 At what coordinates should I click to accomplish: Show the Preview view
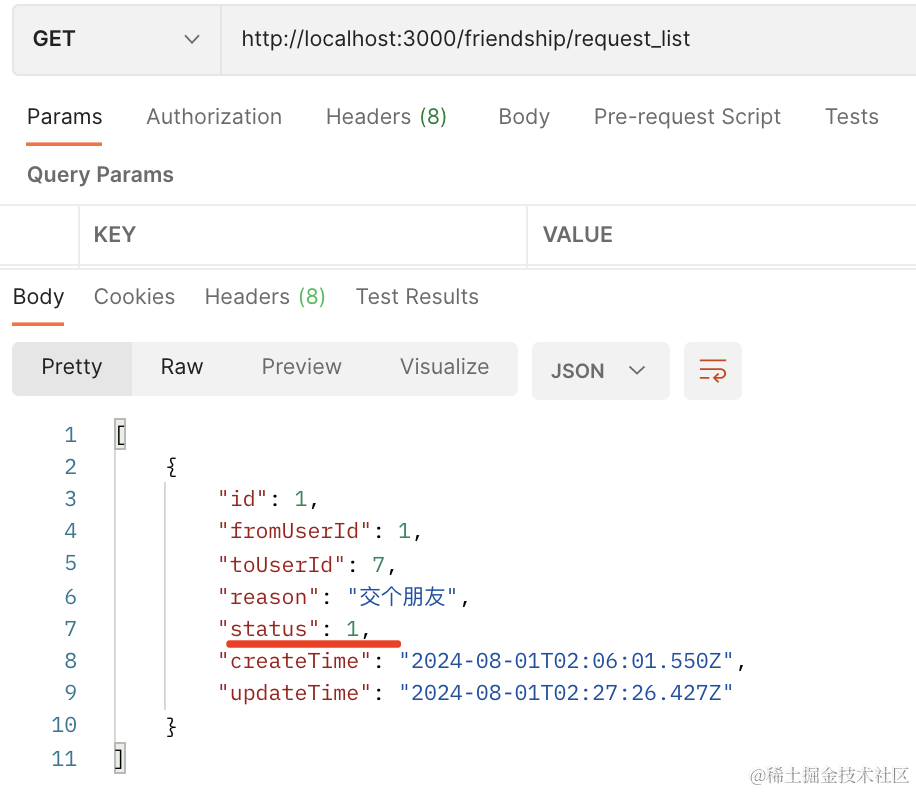pyautogui.click(x=301, y=367)
